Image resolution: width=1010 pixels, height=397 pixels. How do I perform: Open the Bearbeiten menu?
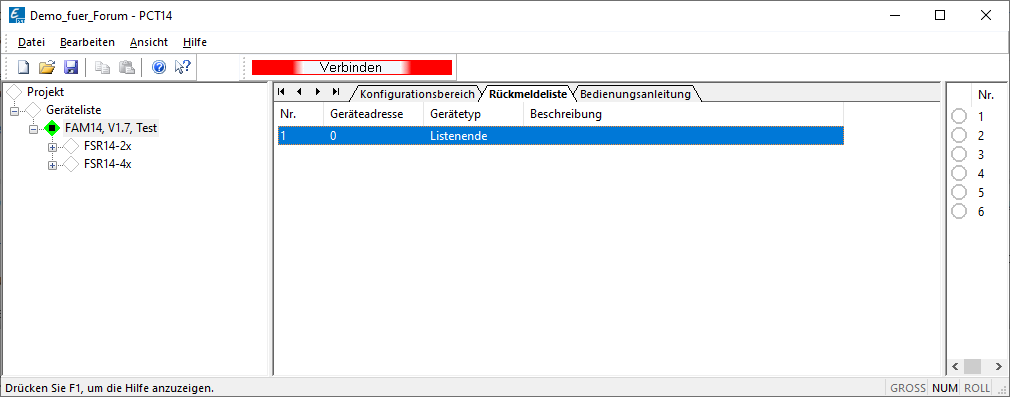click(87, 43)
